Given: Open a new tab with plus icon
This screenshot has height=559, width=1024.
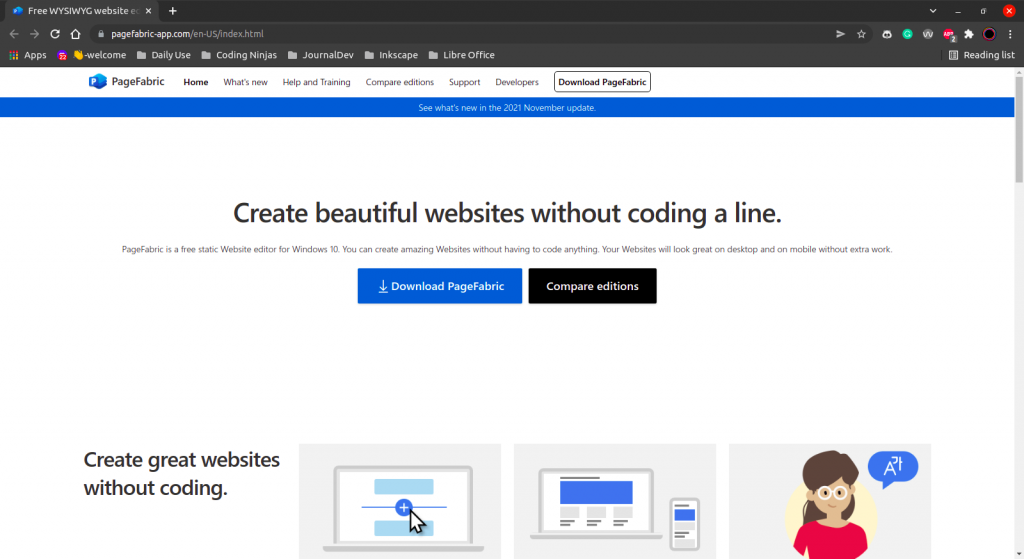Looking at the screenshot, I should (x=172, y=11).
